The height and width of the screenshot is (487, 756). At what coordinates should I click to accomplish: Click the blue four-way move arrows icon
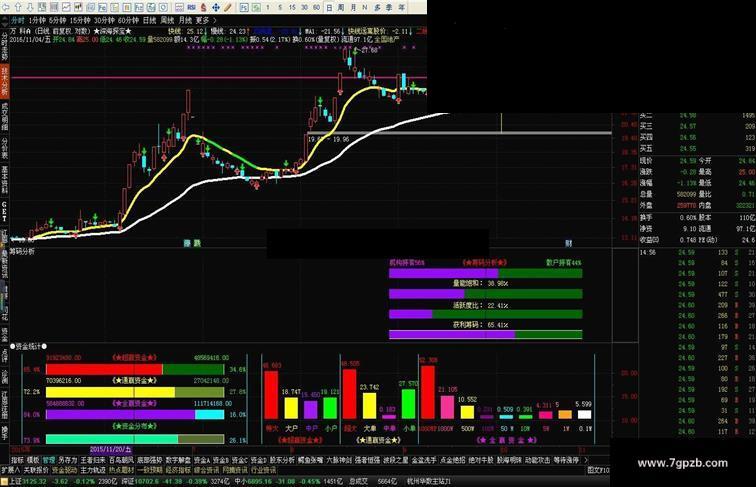point(216,8)
